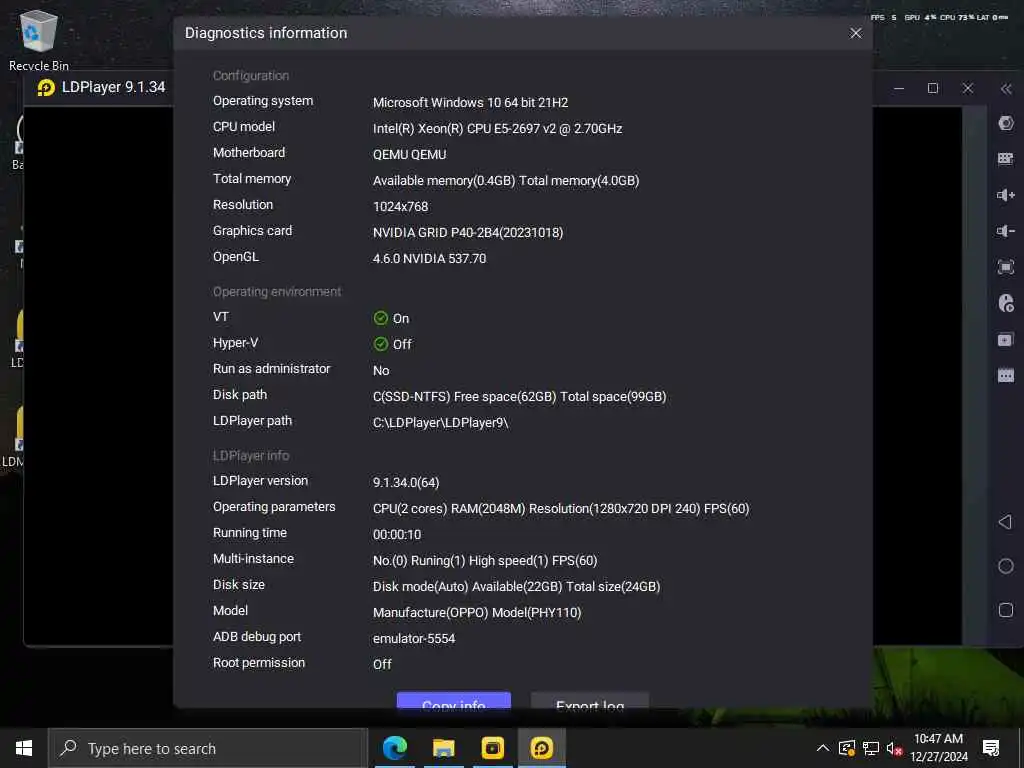
Task: Open multi-instance sync icon in sidebar
Action: (x=1006, y=340)
